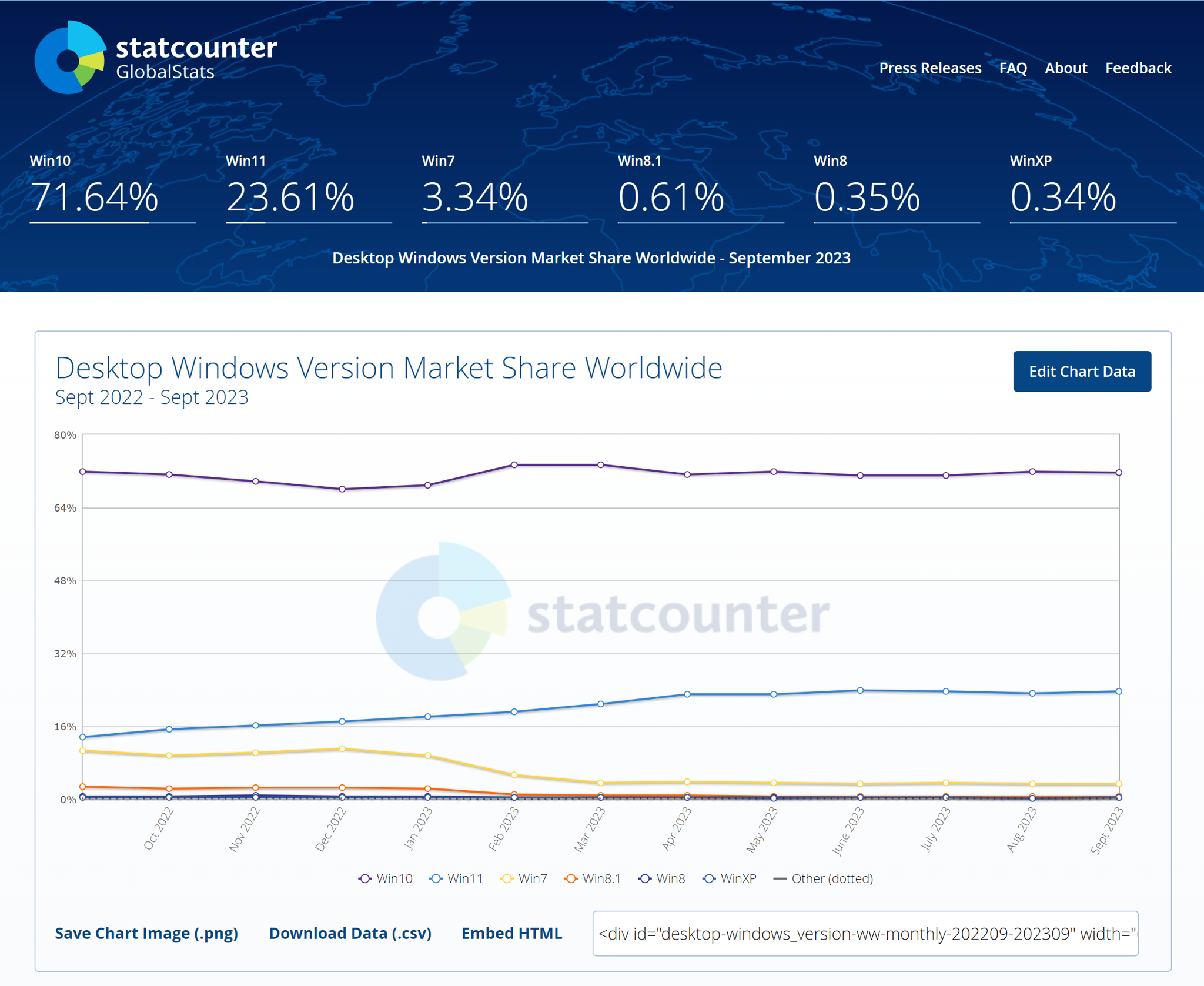Click inside the embed code text field

865,934
